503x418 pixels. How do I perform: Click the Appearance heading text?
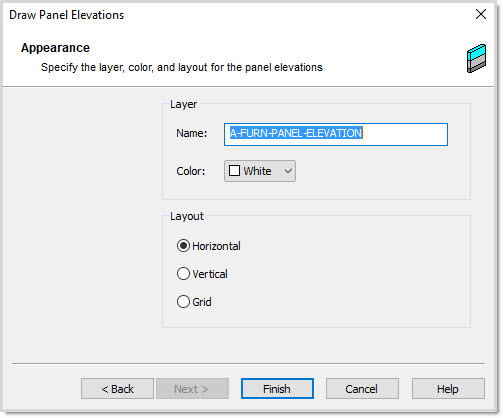(x=55, y=48)
